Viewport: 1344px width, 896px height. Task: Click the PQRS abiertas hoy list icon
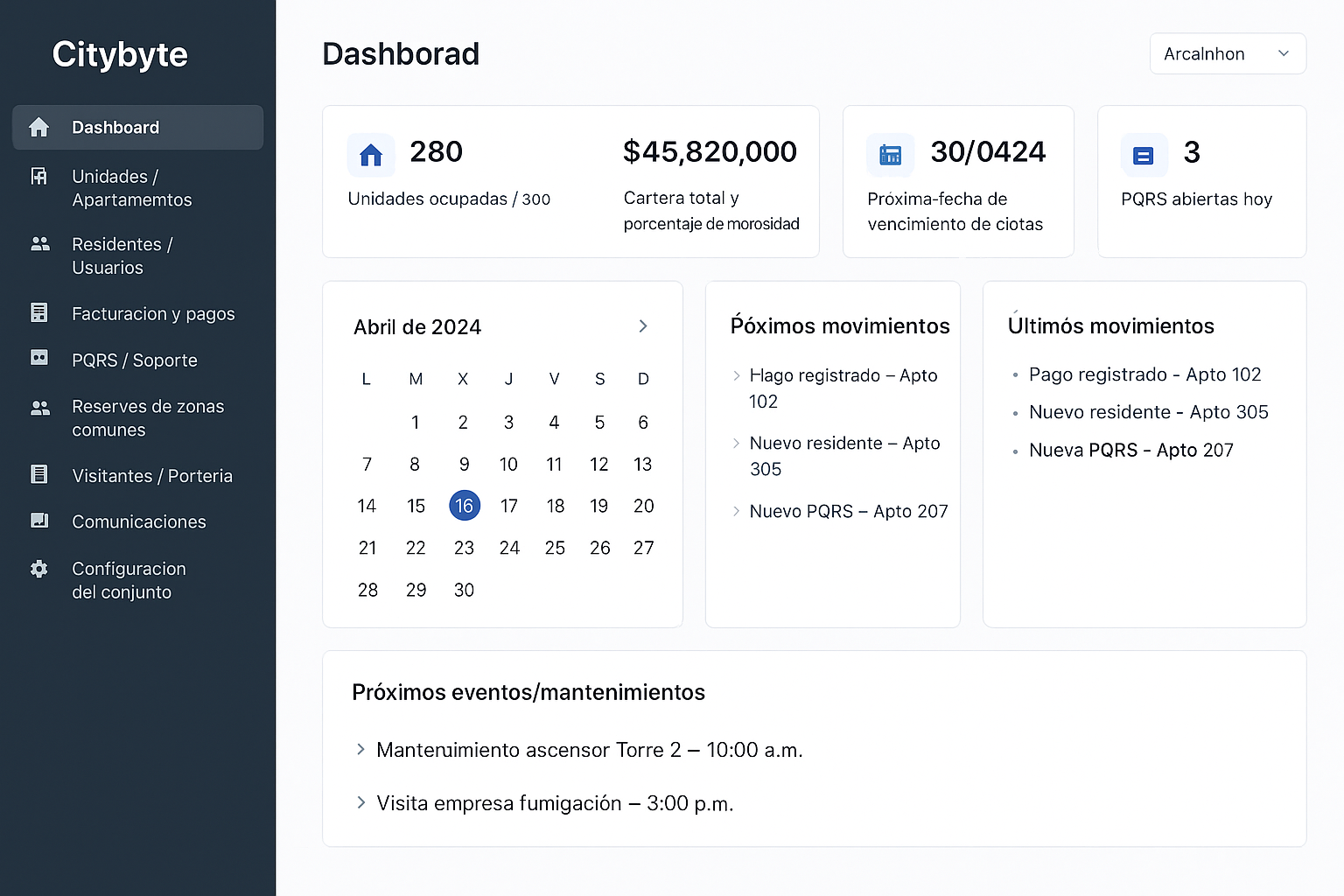point(1143,156)
